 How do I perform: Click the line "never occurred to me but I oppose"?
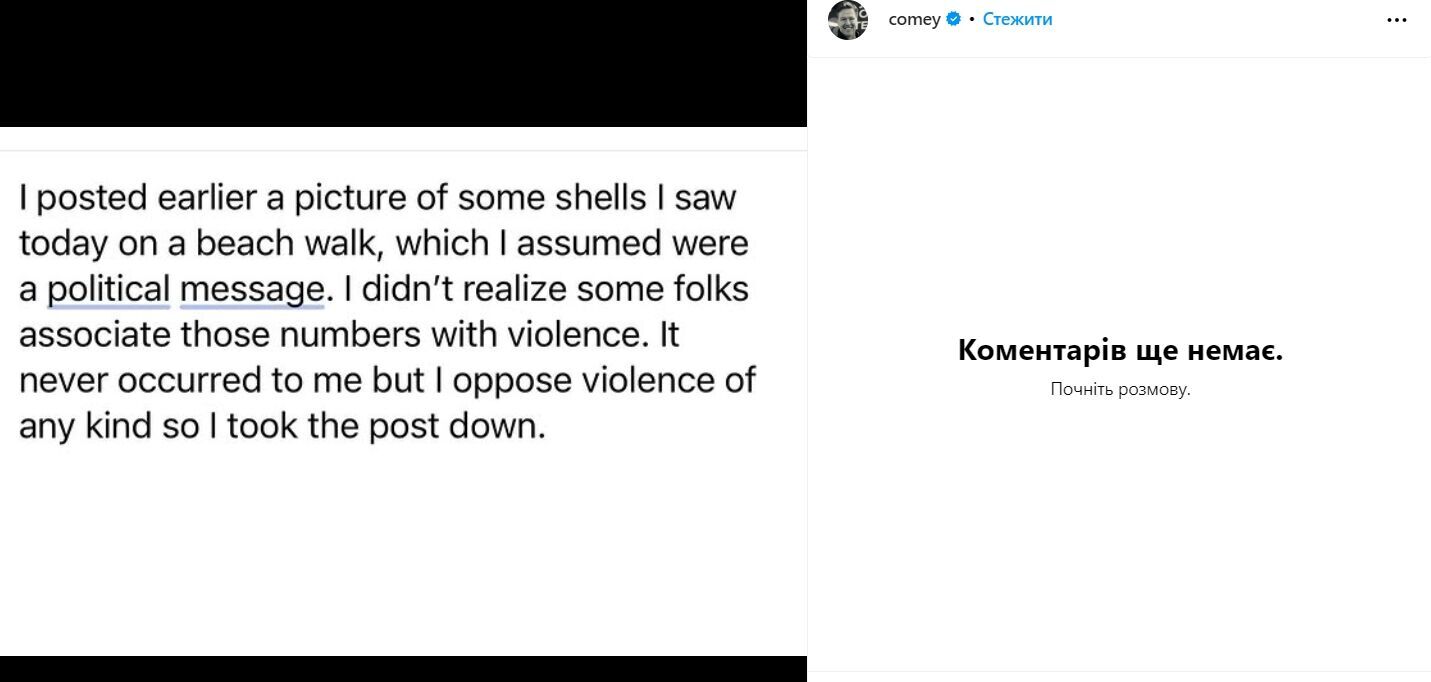387,380
